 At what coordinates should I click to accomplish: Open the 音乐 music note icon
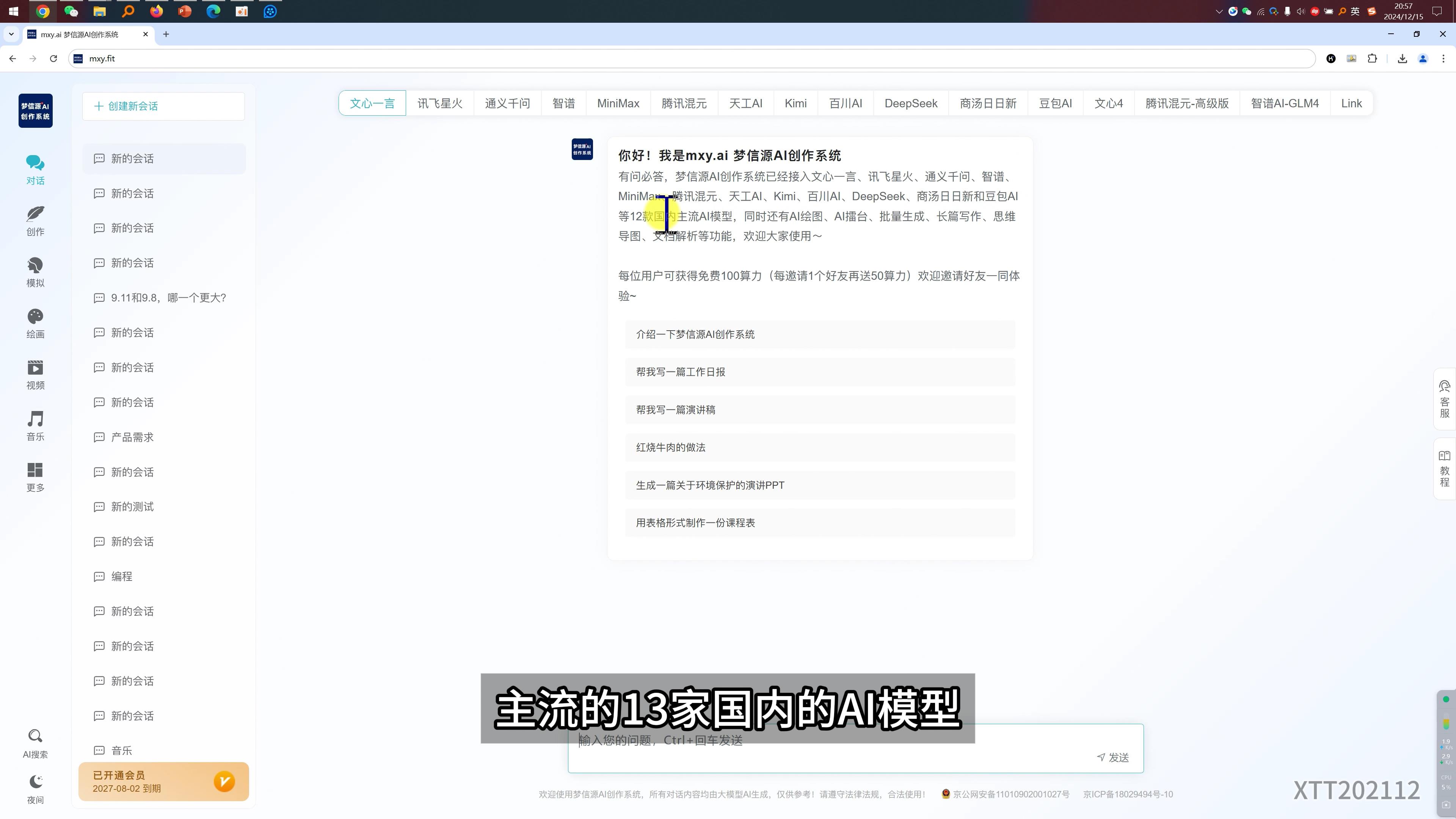[35, 419]
